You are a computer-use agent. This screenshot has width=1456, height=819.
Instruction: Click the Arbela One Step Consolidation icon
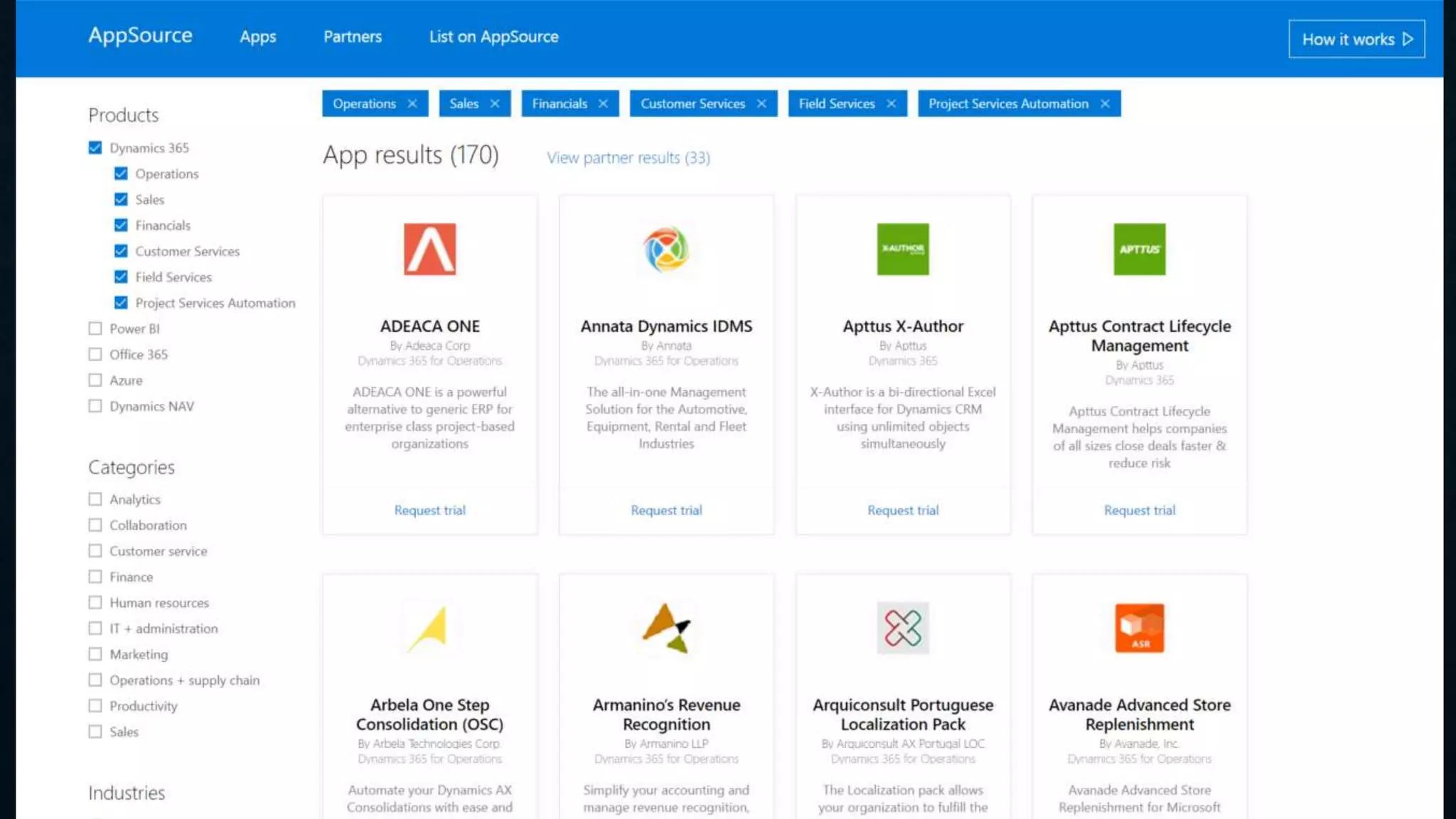coord(429,628)
